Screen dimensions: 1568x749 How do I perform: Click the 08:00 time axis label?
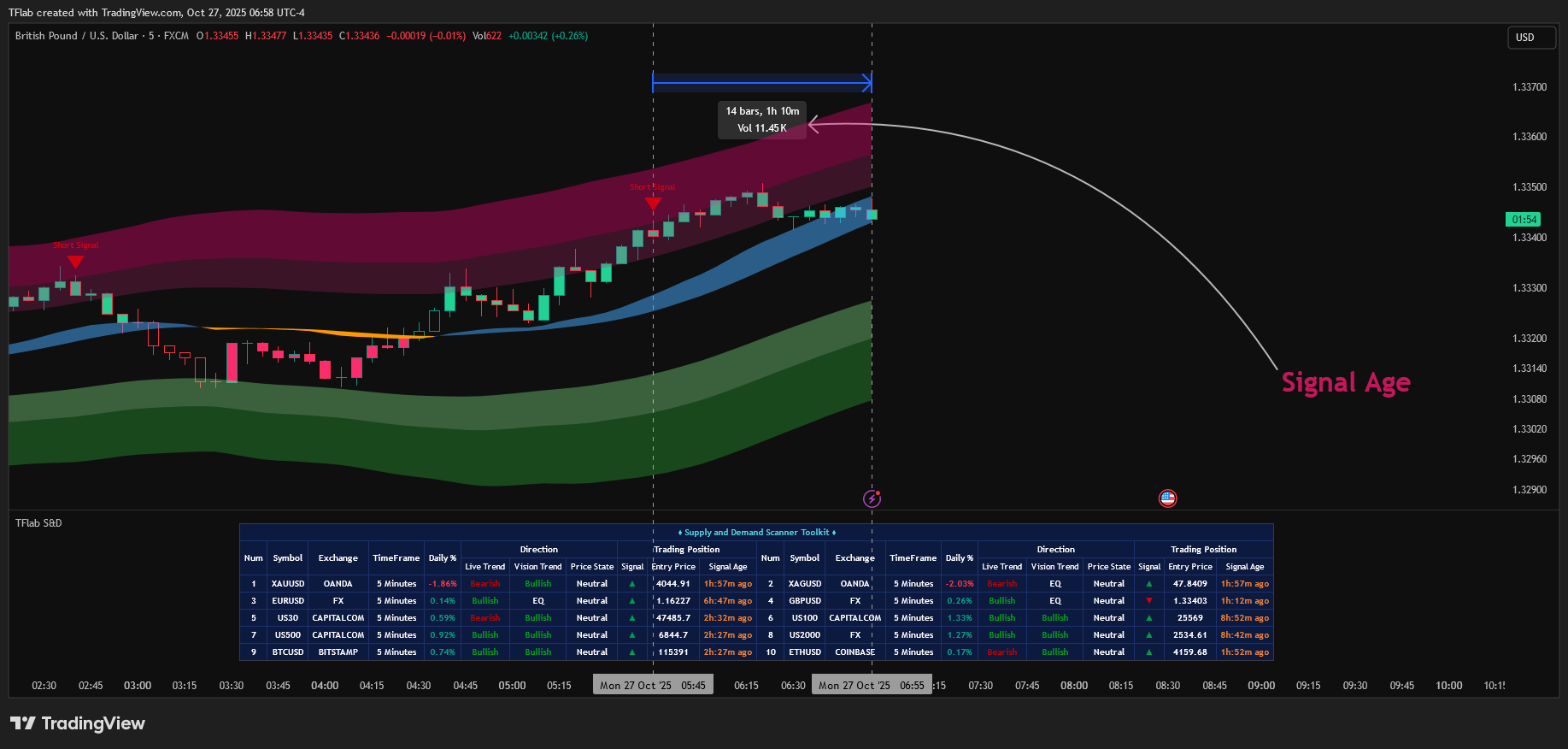(1074, 686)
